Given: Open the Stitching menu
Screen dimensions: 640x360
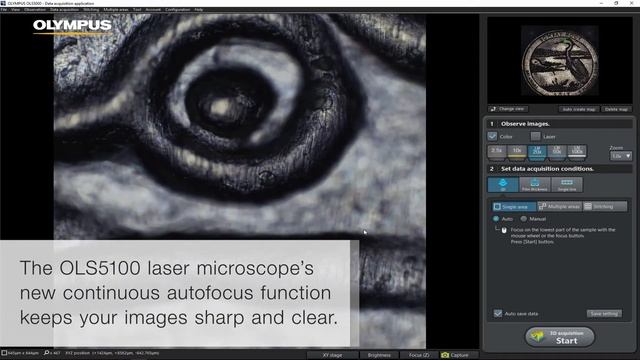Looking at the screenshot, I should pyautogui.click(x=91, y=9).
